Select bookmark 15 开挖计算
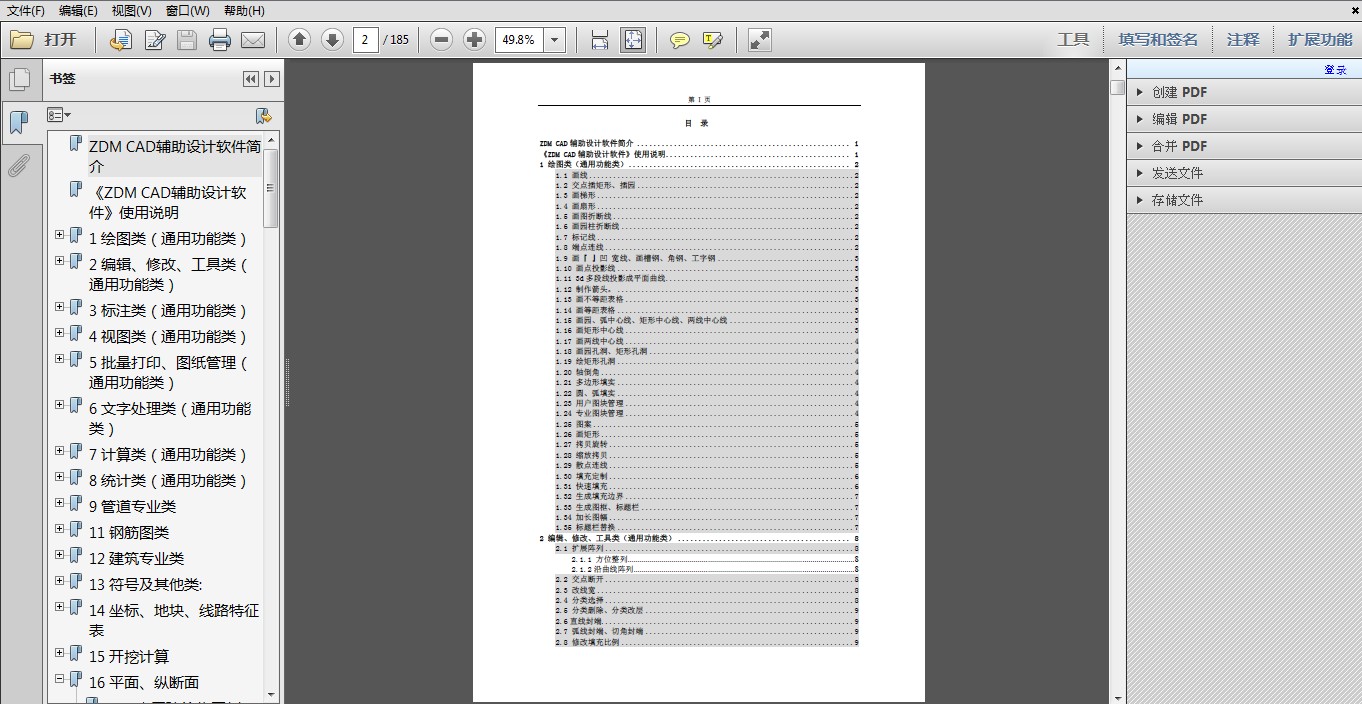 click(x=129, y=656)
